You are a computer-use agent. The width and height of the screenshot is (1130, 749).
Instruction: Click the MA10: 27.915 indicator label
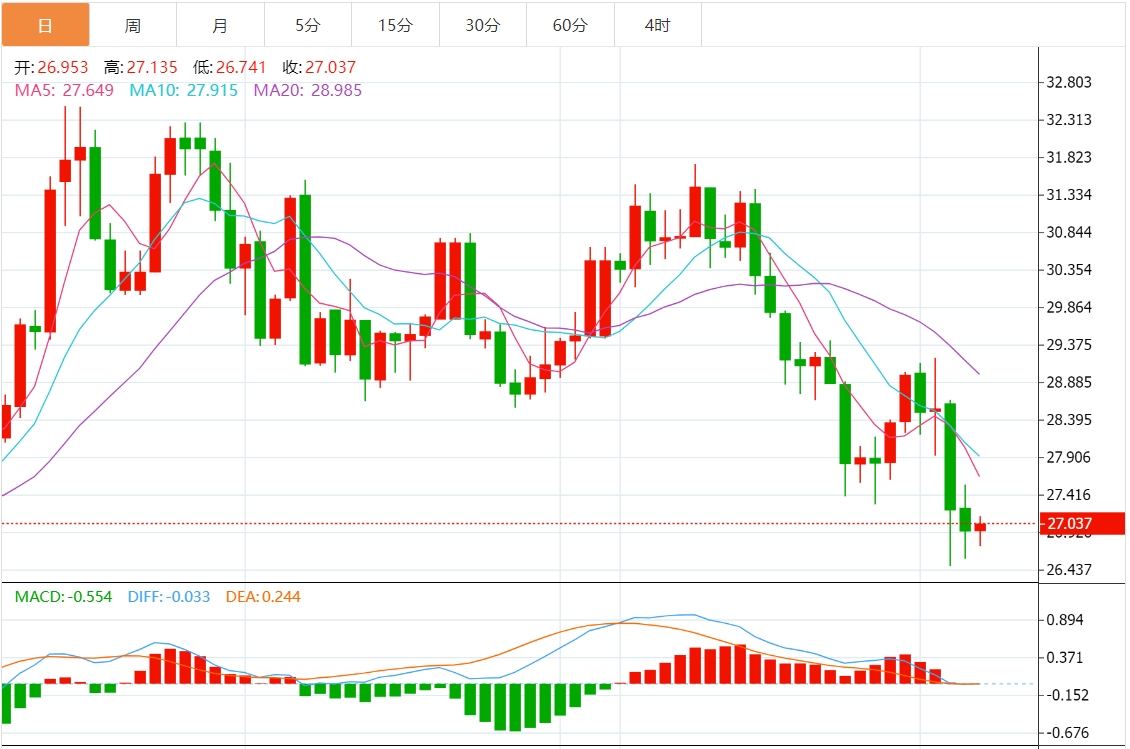click(184, 90)
